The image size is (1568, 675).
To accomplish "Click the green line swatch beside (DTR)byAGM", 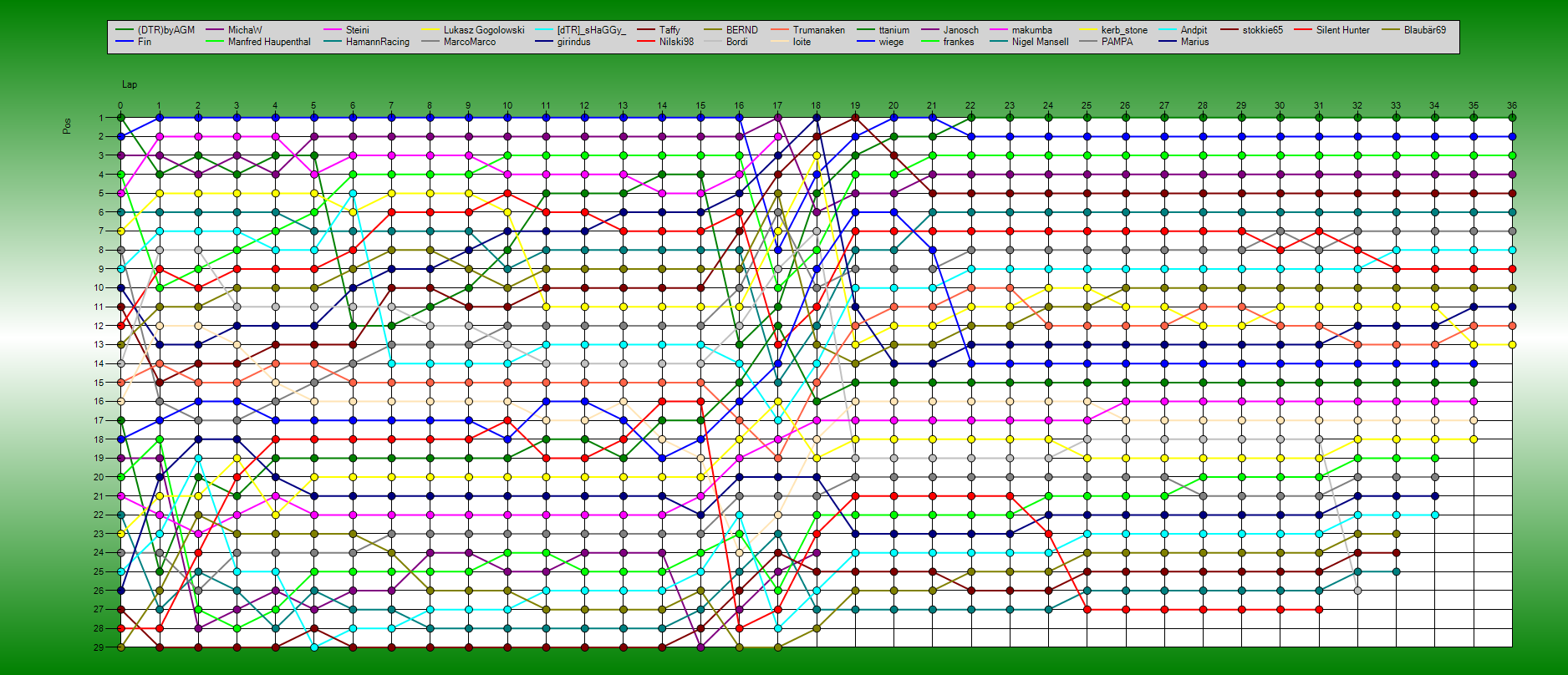I will [x=125, y=30].
